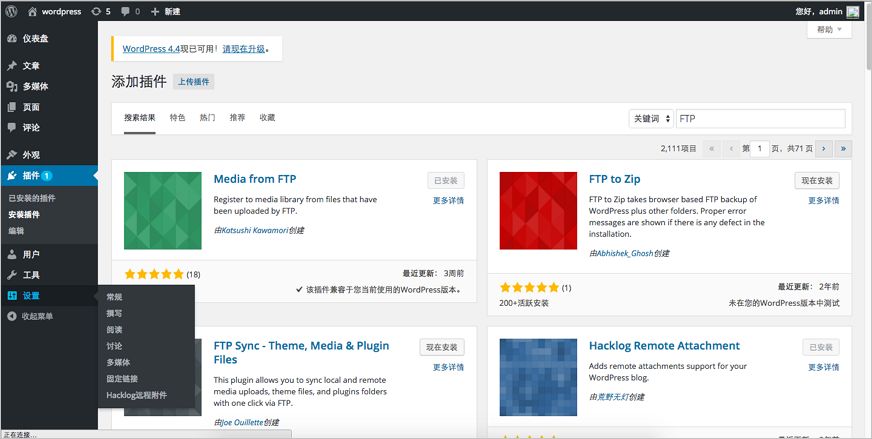
Task: Click 更多详情 for Media from FTP
Action: tap(448, 200)
